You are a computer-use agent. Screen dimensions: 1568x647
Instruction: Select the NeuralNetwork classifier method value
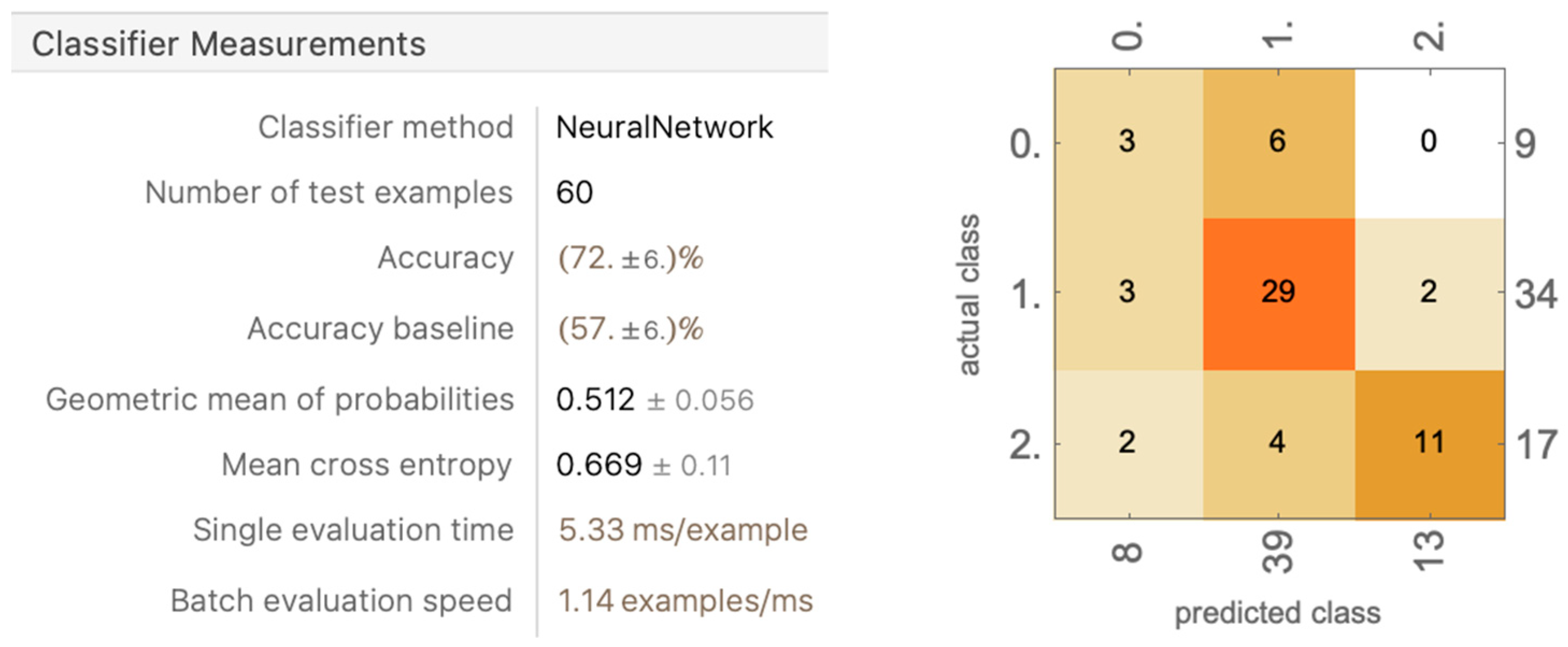coord(663,128)
